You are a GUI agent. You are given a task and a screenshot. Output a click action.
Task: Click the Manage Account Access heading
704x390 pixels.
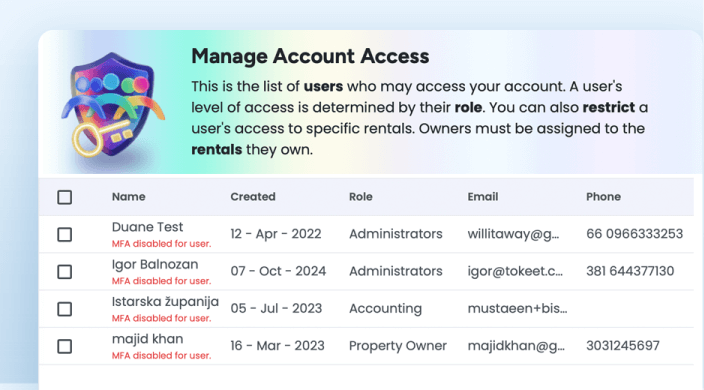pos(310,57)
